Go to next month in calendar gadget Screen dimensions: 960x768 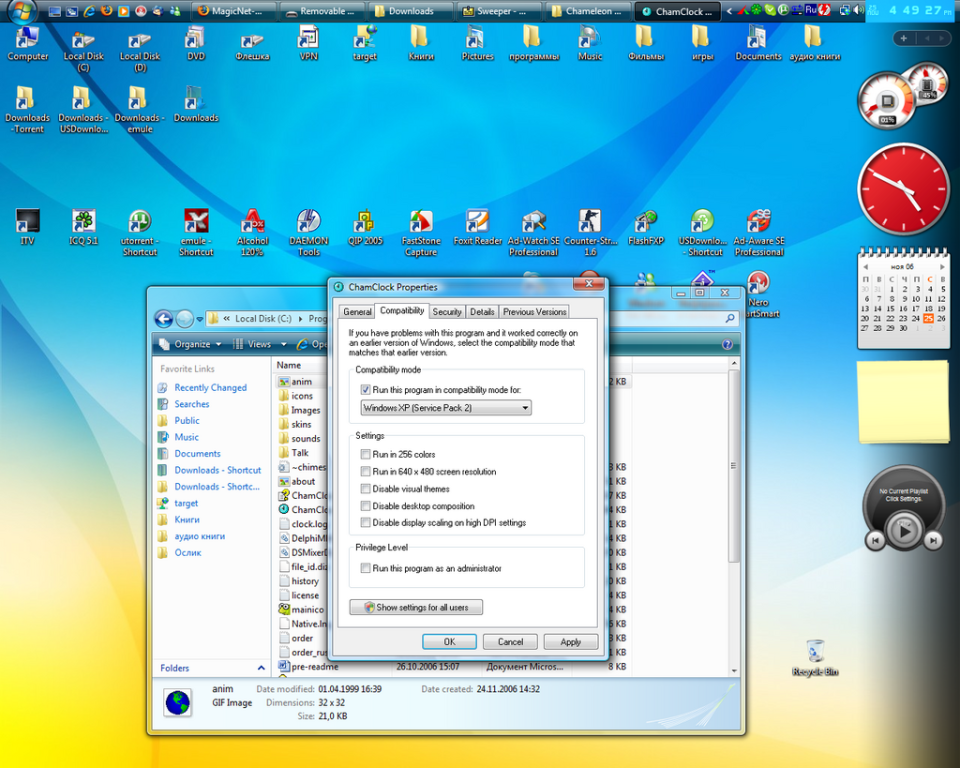coord(942,267)
